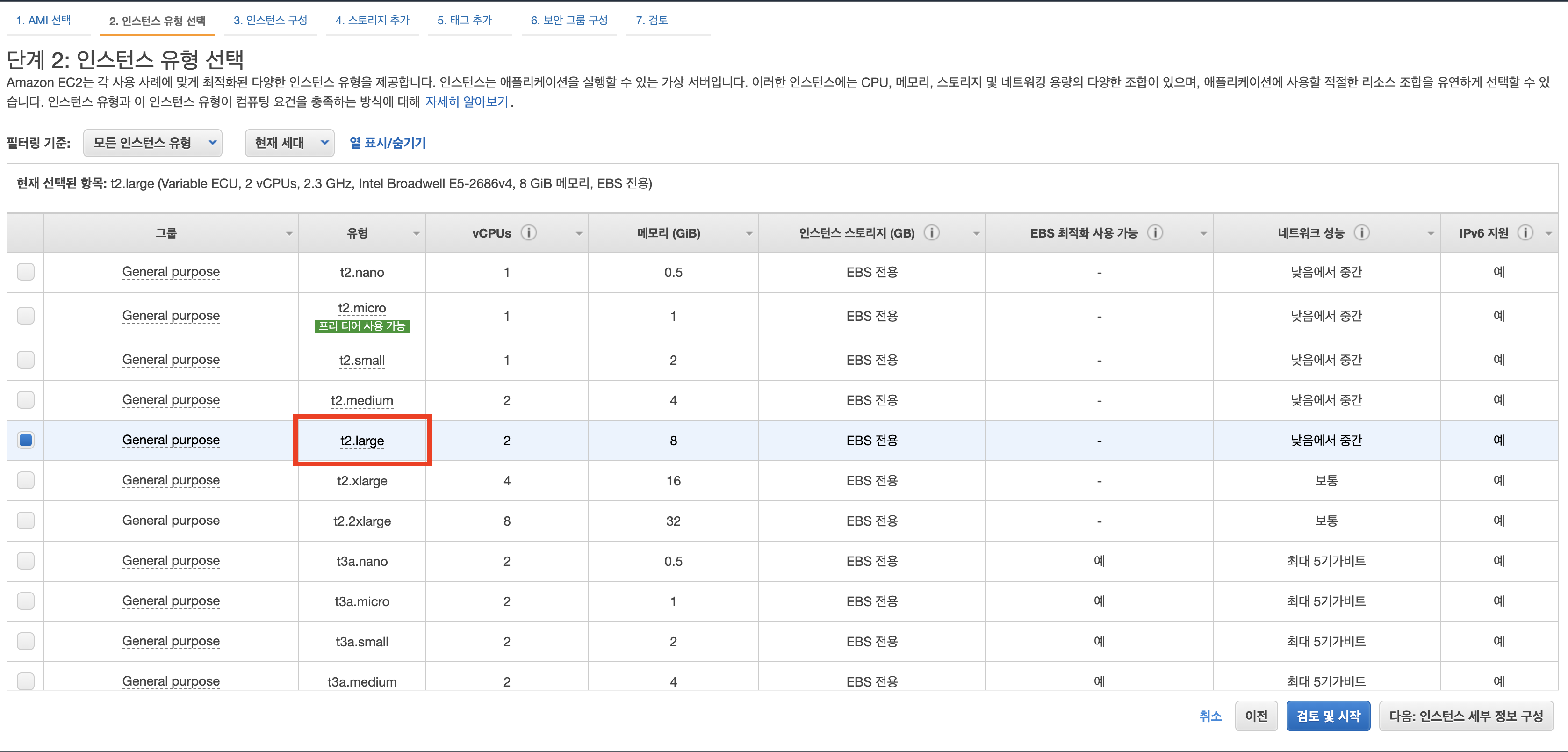1568x752 pixels.
Task: Switch to the 1. AMI 선택 tab
Action: tap(44, 20)
